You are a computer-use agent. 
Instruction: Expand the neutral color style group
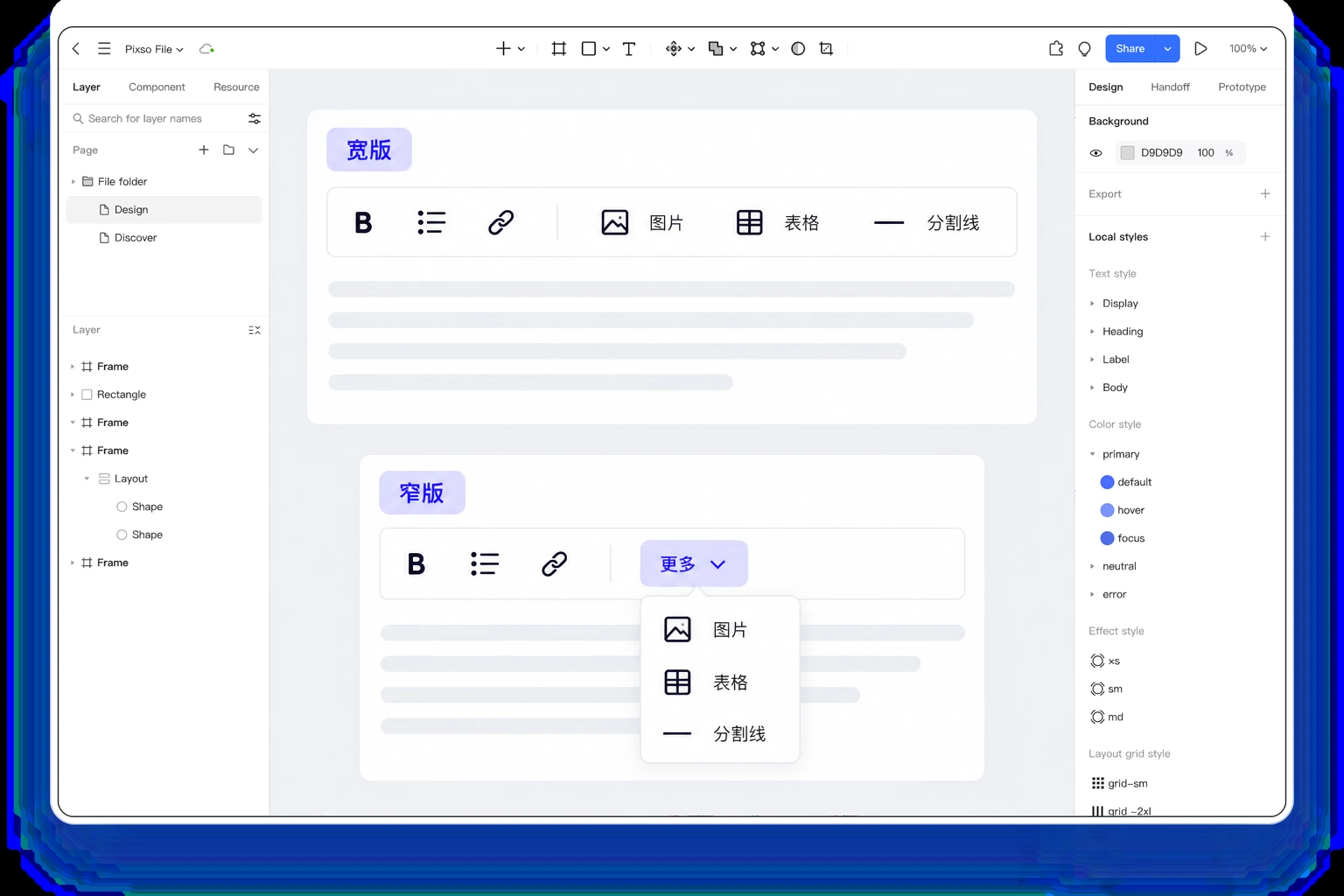1092,566
